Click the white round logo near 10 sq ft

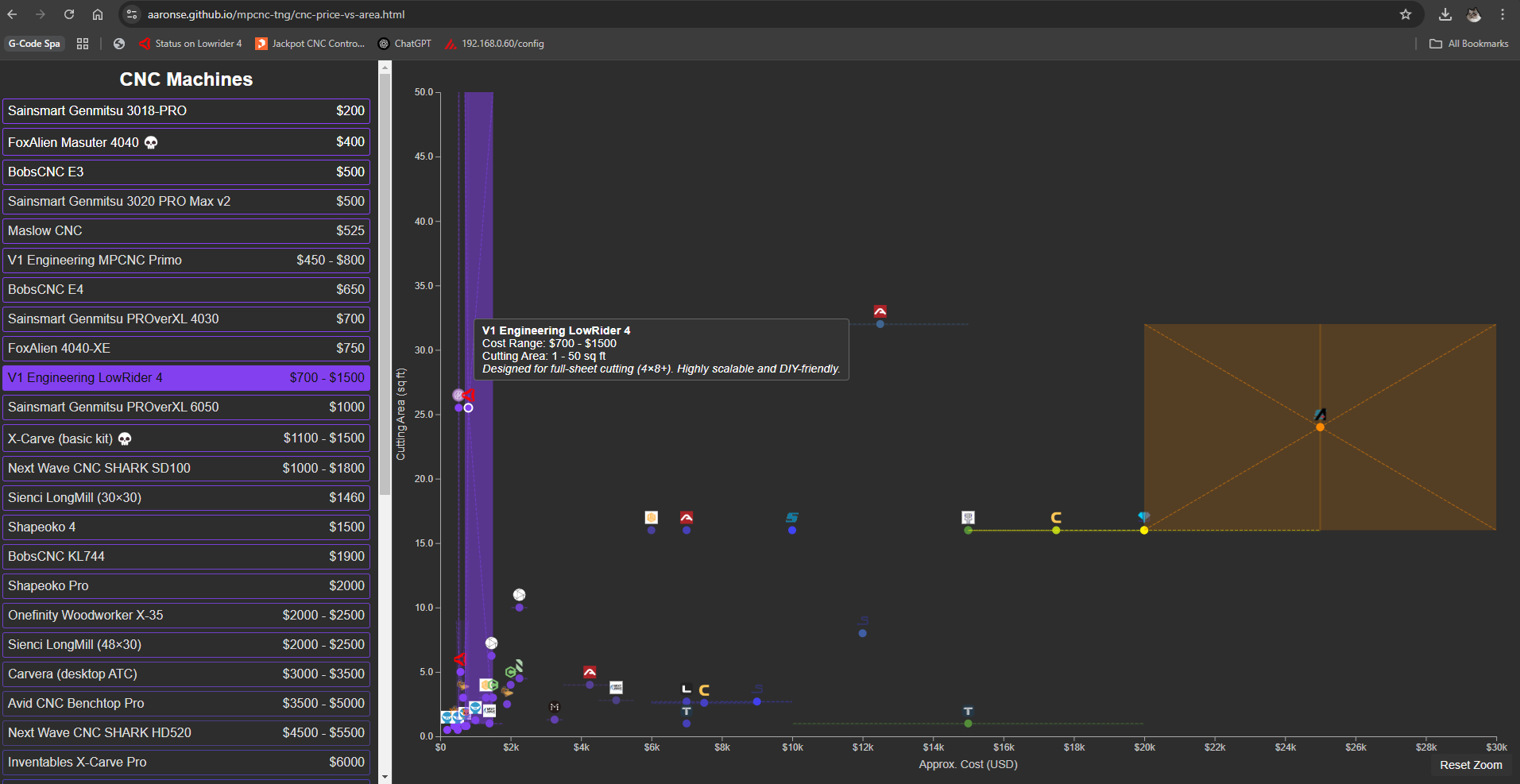coord(519,595)
